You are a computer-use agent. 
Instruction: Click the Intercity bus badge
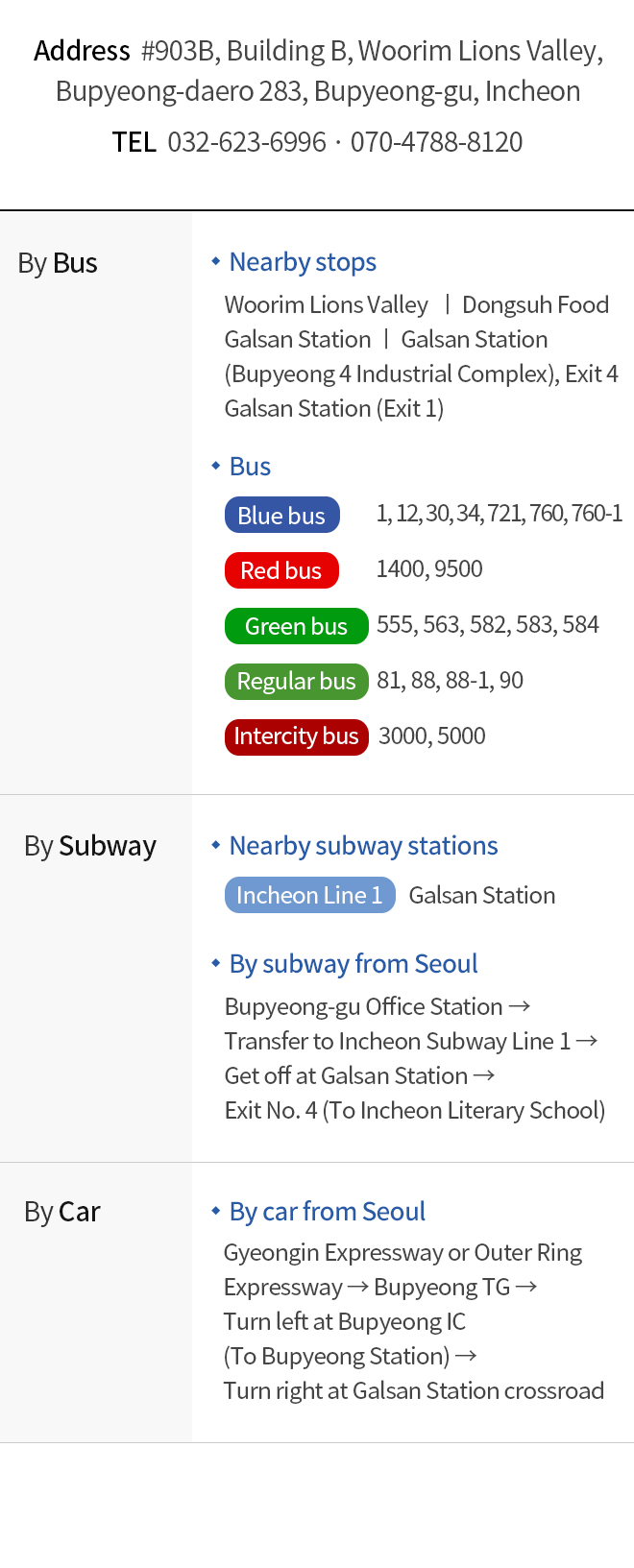click(297, 737)
